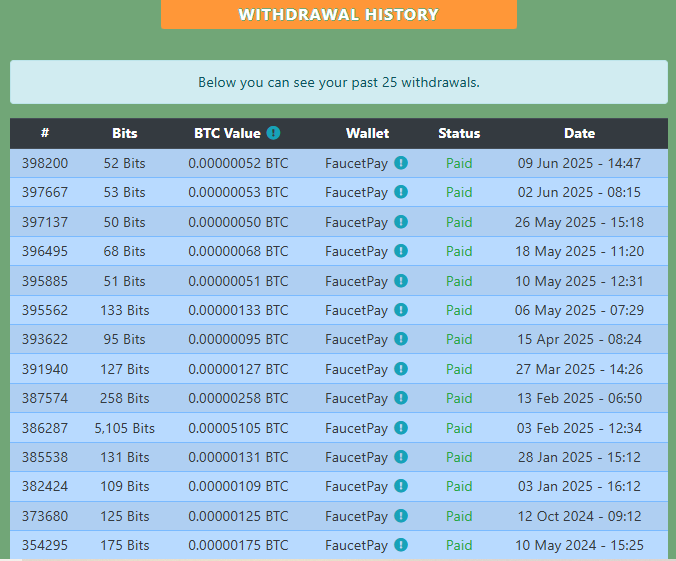676x561 pixels.
Task: Click the Paid status in row 398200
Action: [x=459, y=163]
